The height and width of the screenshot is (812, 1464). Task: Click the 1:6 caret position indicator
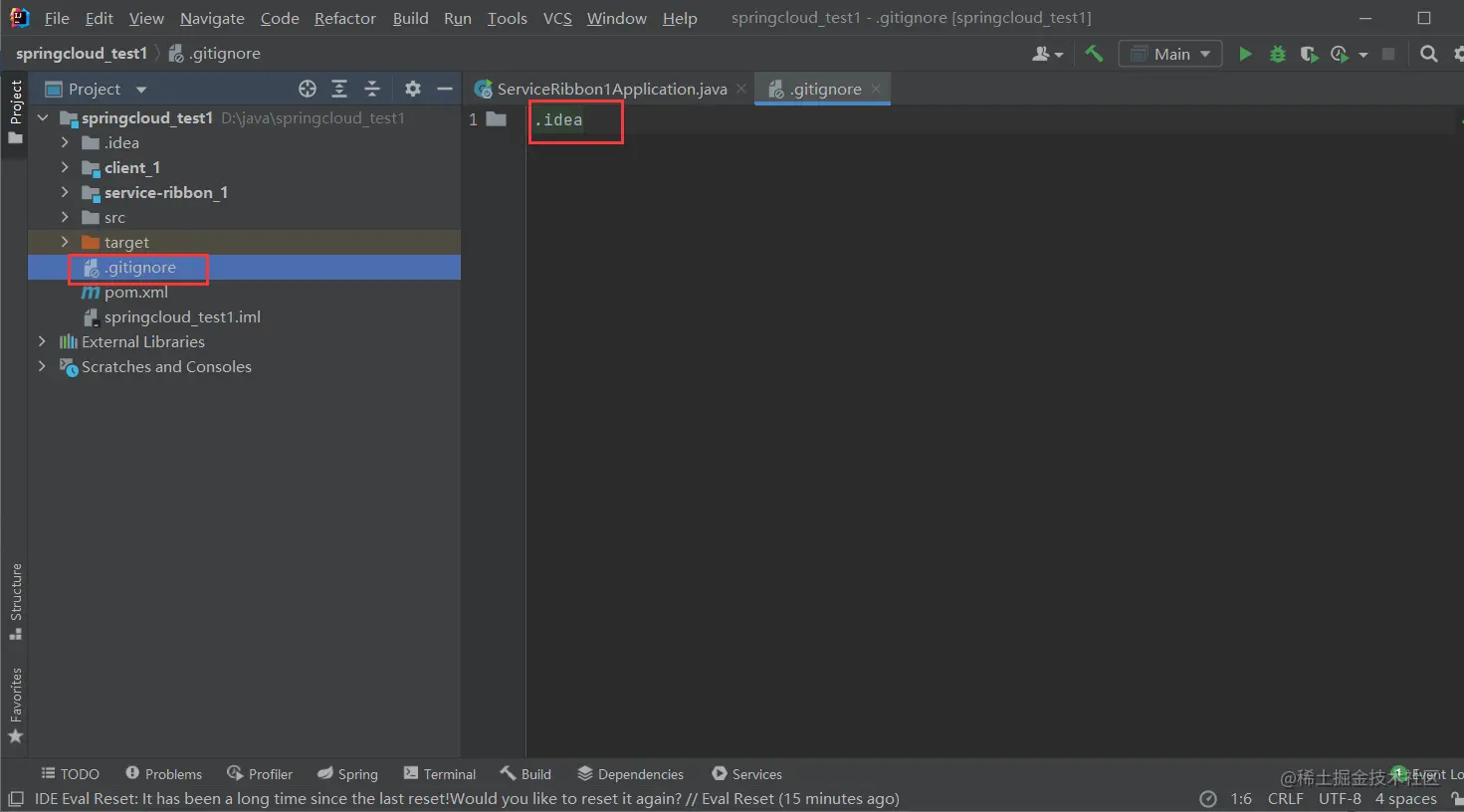(x=1241, y=799)
